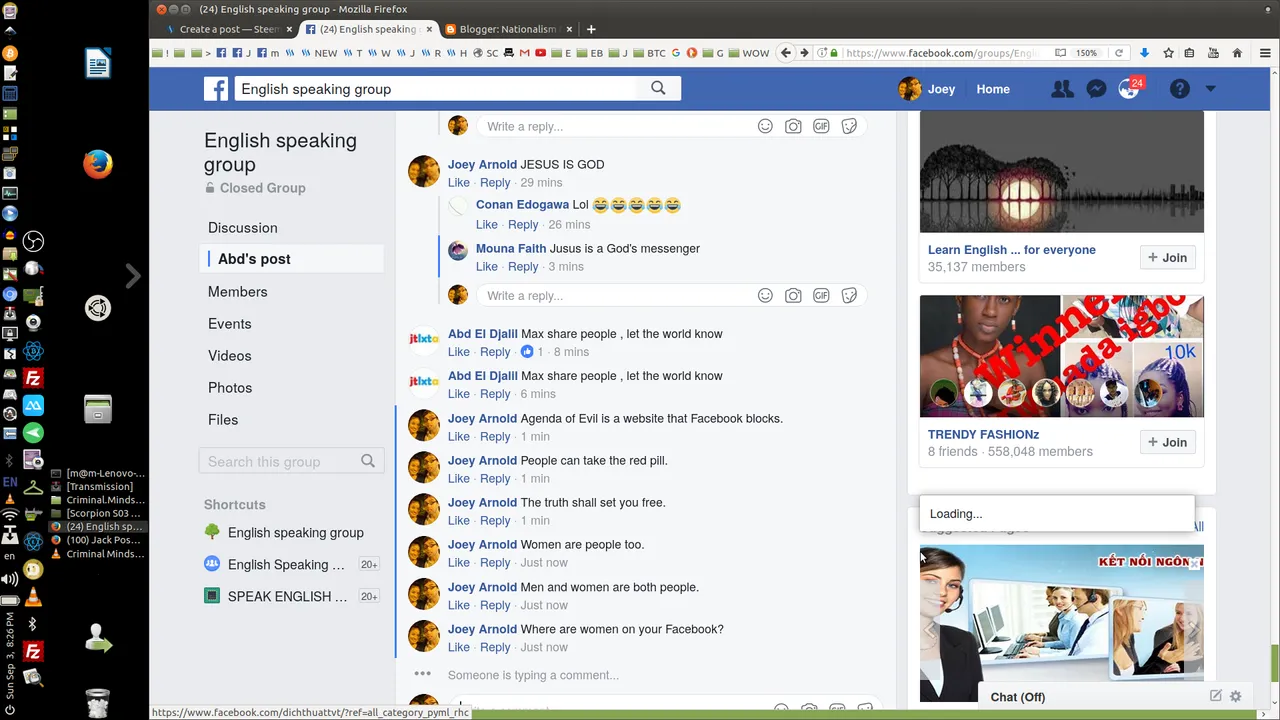Viewport: 1280px width, 720px height.
Task: Like Joey Arnold's JESUS IS GOD comment
Action: (459, 183)
